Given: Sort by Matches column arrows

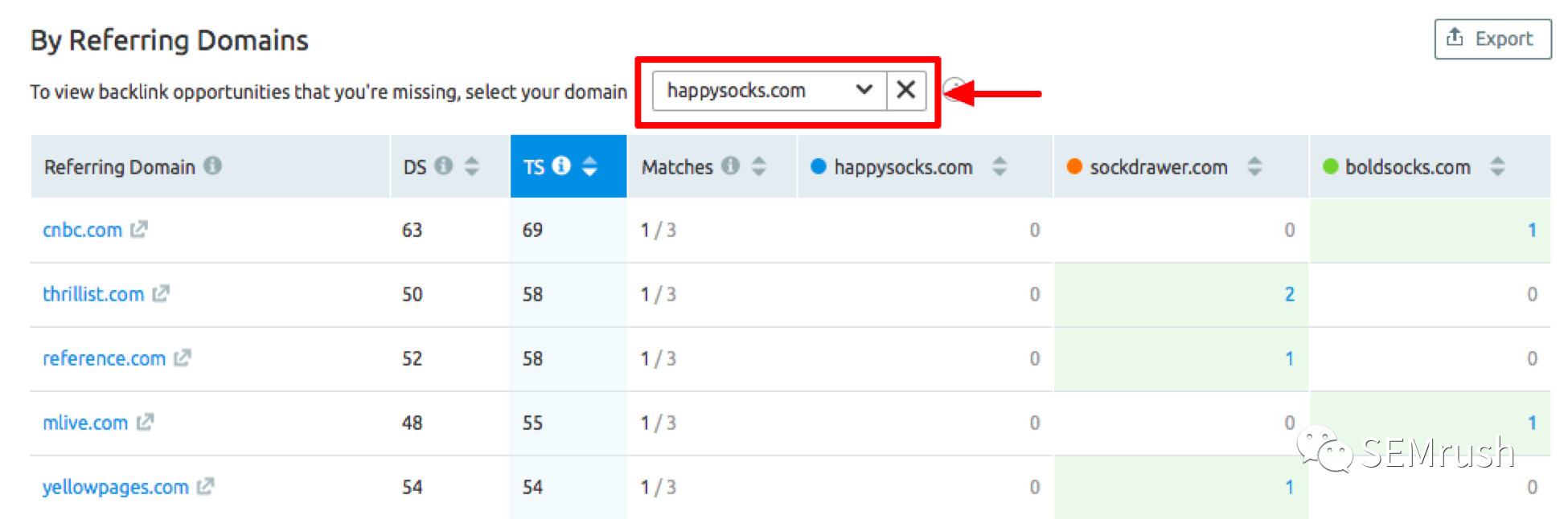Looking at the screenshot, I should [758, 166].
